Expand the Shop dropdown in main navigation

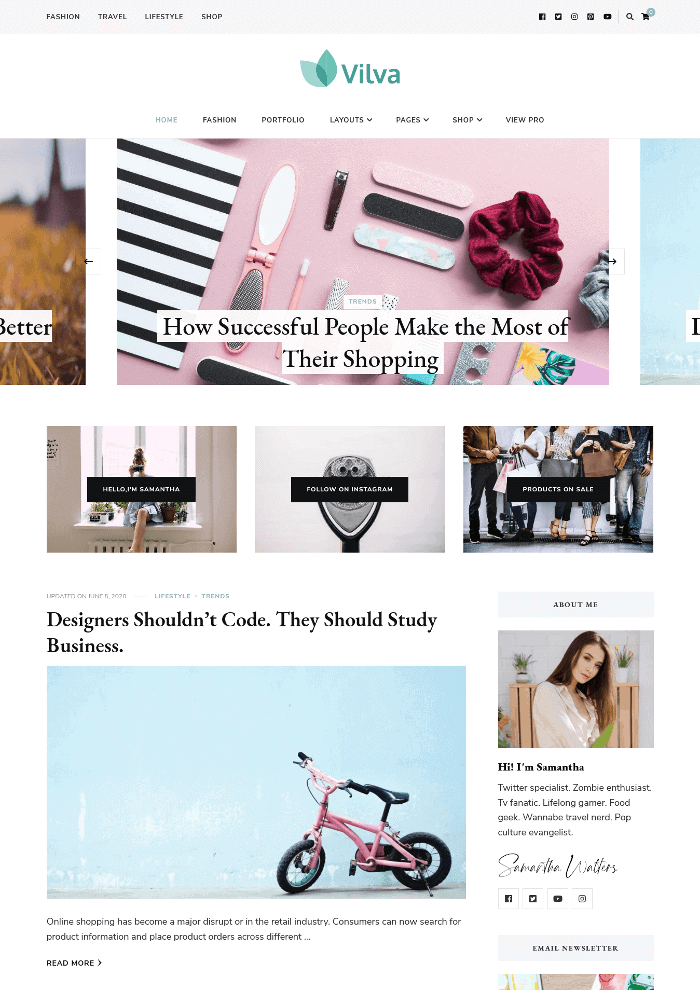(x=467, y=120)
